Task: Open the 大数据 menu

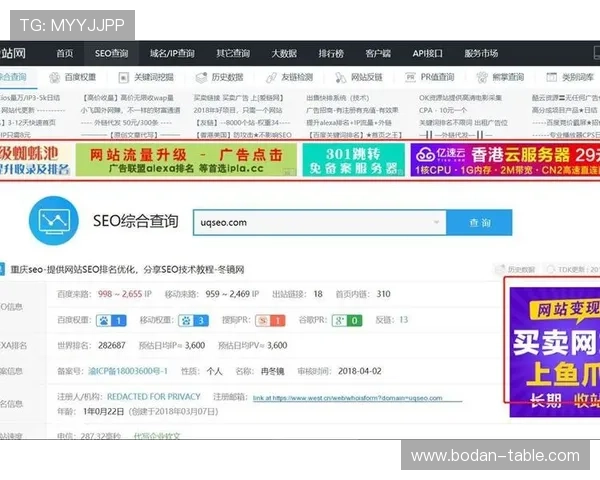Action: tap(284, 53)
